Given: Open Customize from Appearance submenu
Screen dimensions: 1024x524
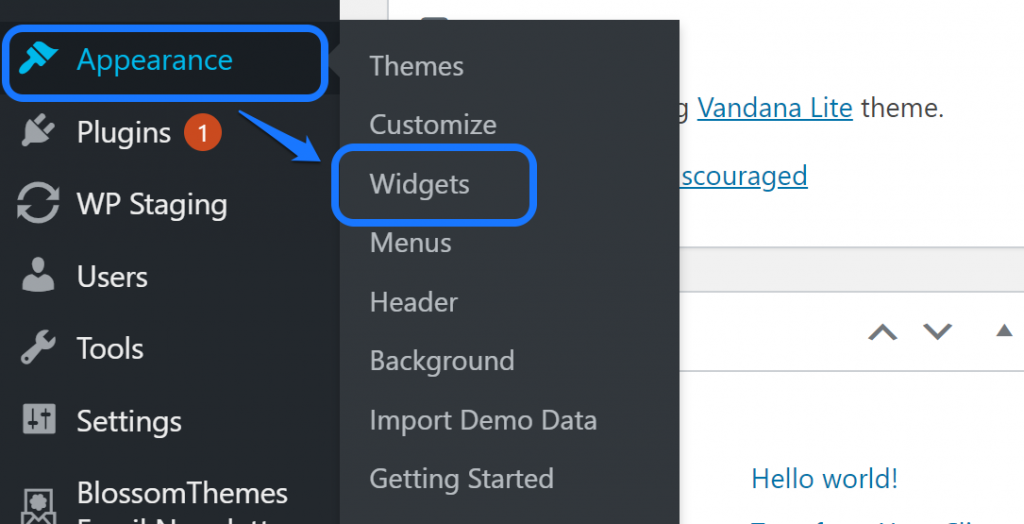Looking at the screenshot, I should (x=432, y=125).
